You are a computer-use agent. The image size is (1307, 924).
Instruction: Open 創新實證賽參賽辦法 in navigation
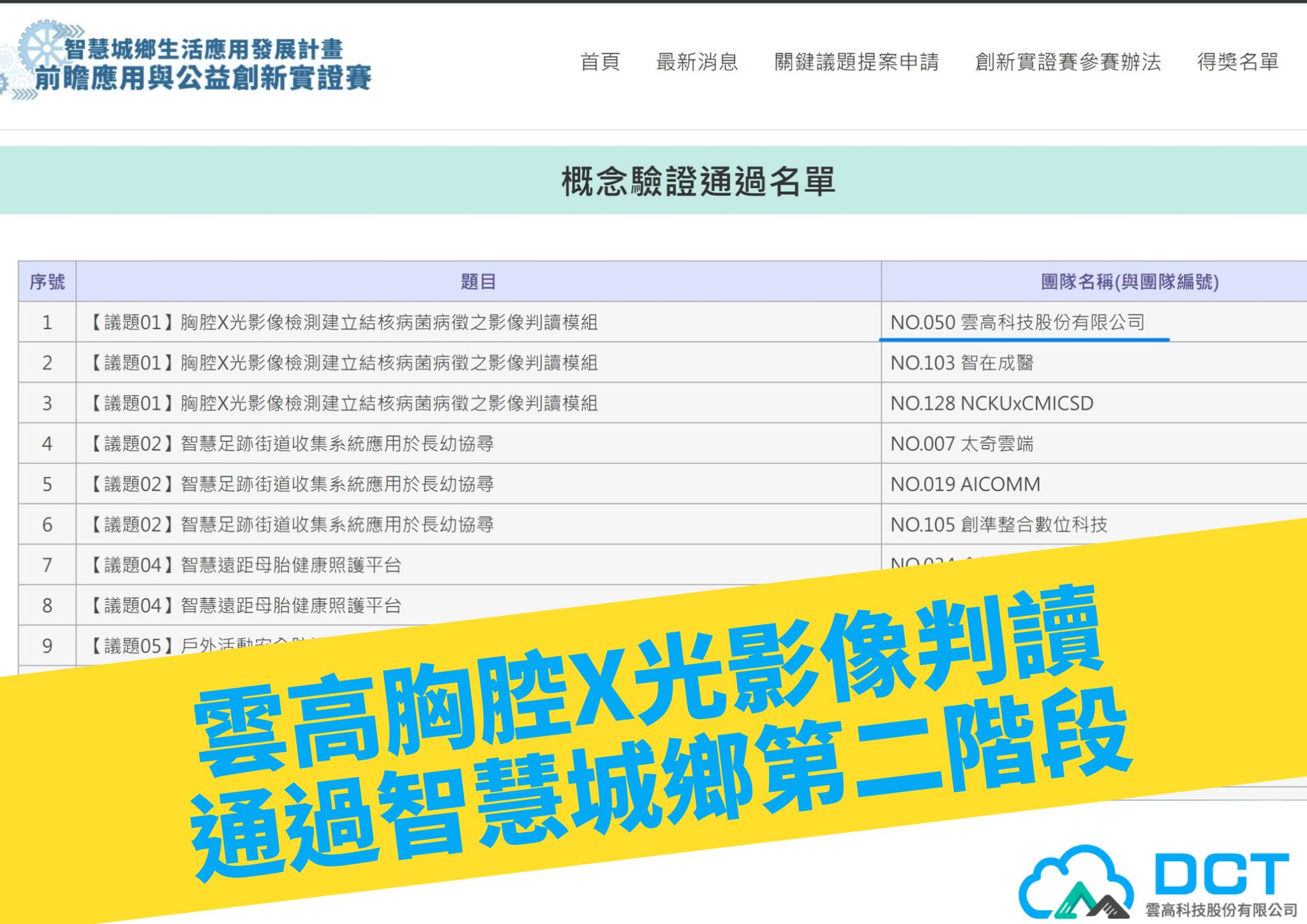coord(1068,63)
